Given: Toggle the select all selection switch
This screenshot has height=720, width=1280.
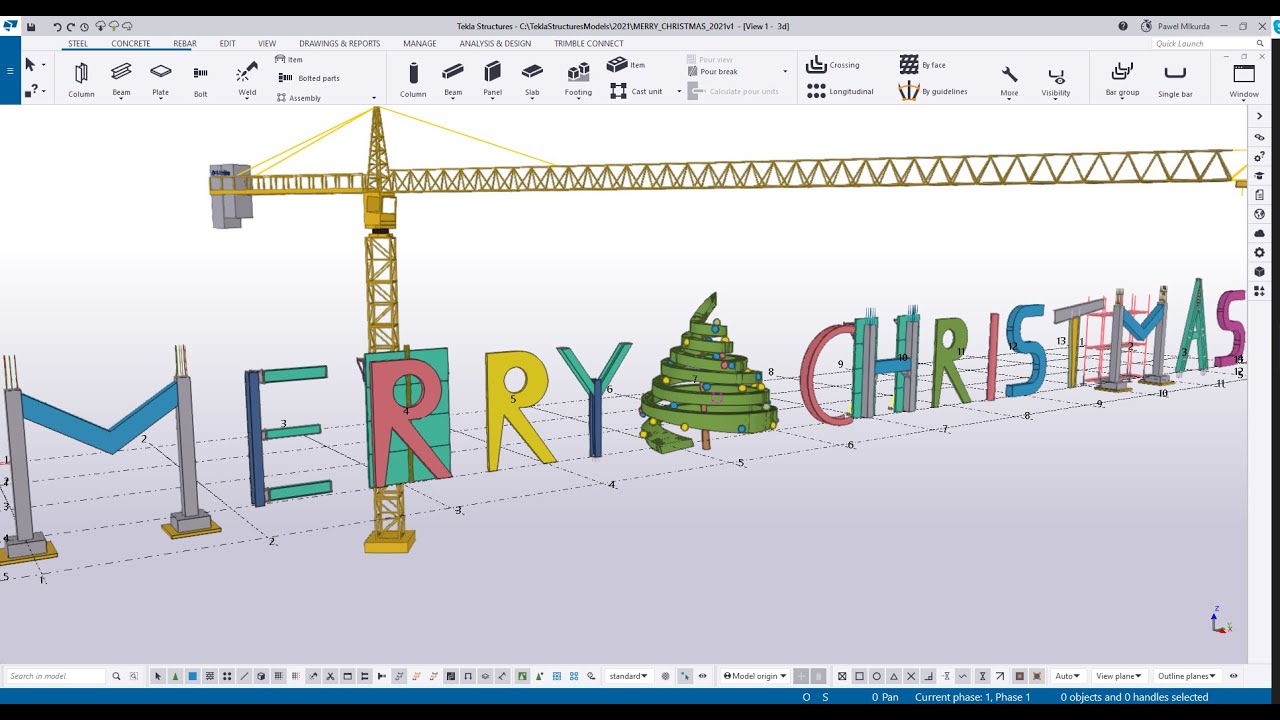Looking at the screenshot, I should tap(157, 676).
